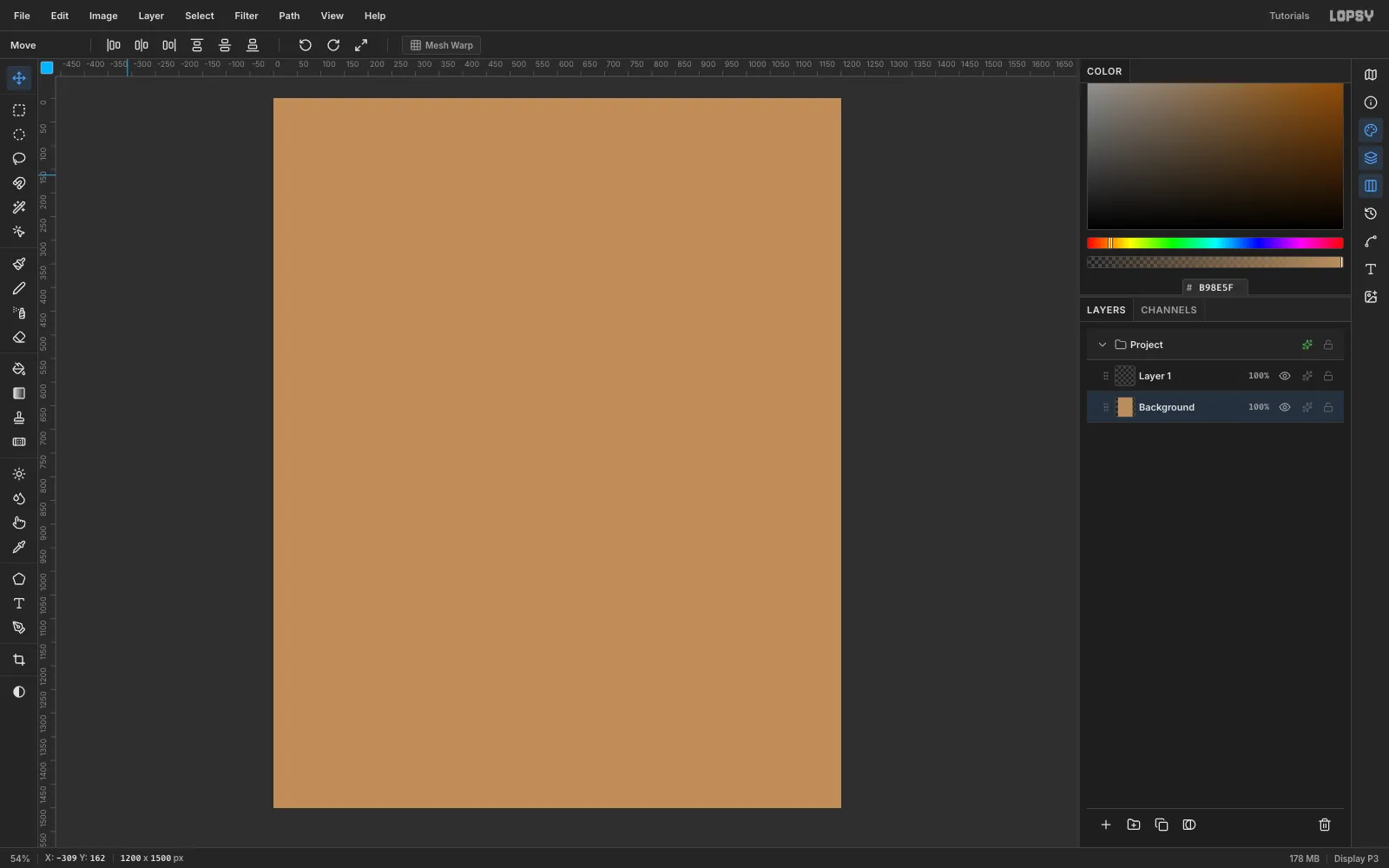Collapse the Project group chevron

pyautogui.click(x=1103, y=345)
